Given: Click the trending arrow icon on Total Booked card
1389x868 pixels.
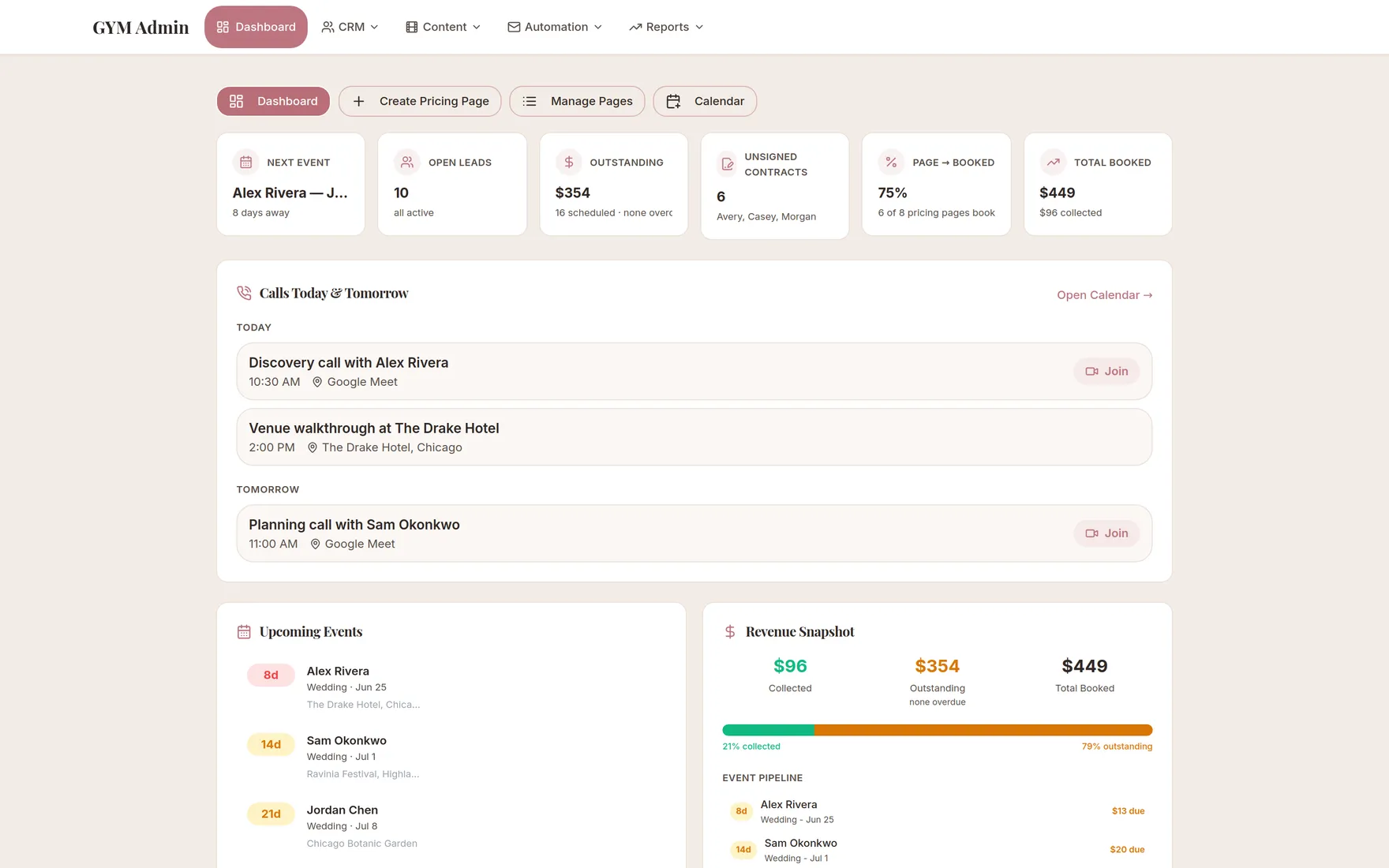Looking at the screenshot, I should click(1053, 162).
